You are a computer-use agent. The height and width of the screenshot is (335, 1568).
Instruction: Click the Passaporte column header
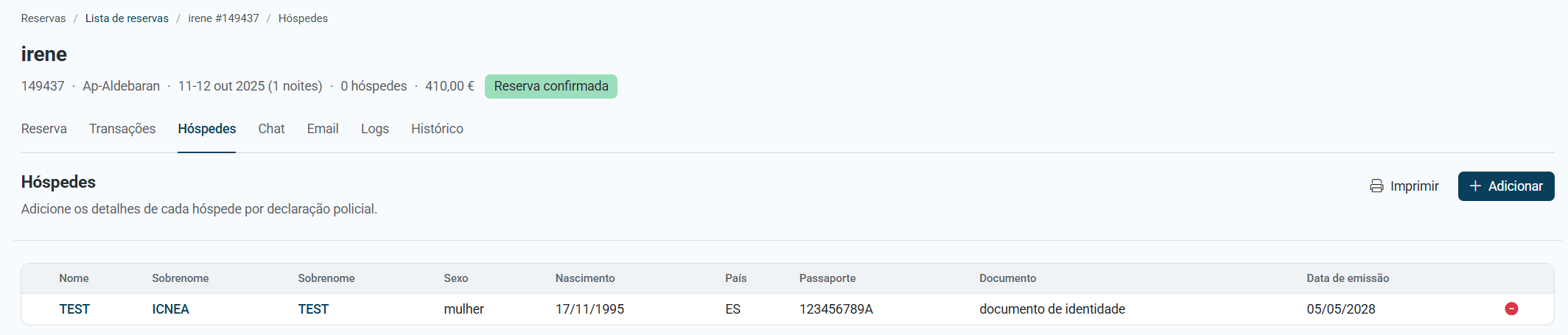click(827, 278)
